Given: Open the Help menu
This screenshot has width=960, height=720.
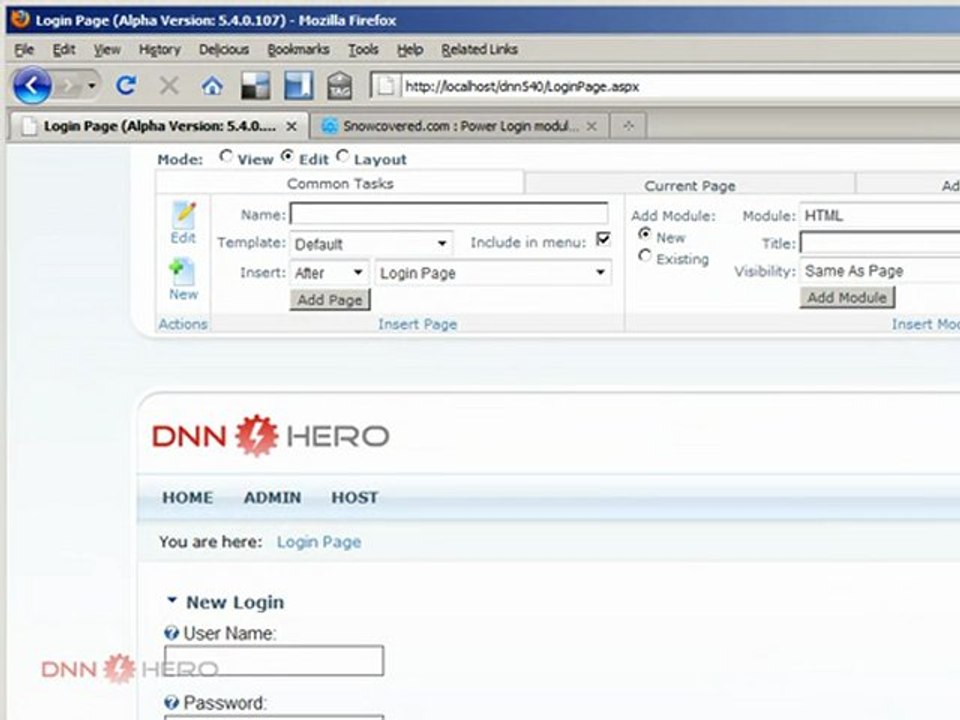Looking at the screenshot, I should click(410, 50).
